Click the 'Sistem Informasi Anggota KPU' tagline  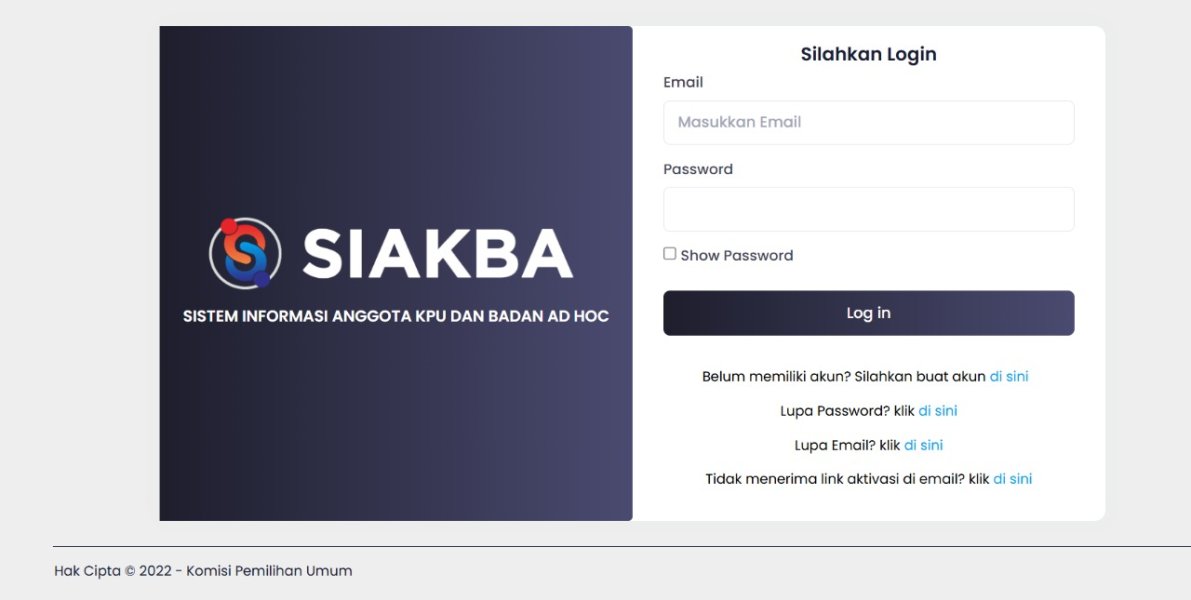(x=395, y=316)
